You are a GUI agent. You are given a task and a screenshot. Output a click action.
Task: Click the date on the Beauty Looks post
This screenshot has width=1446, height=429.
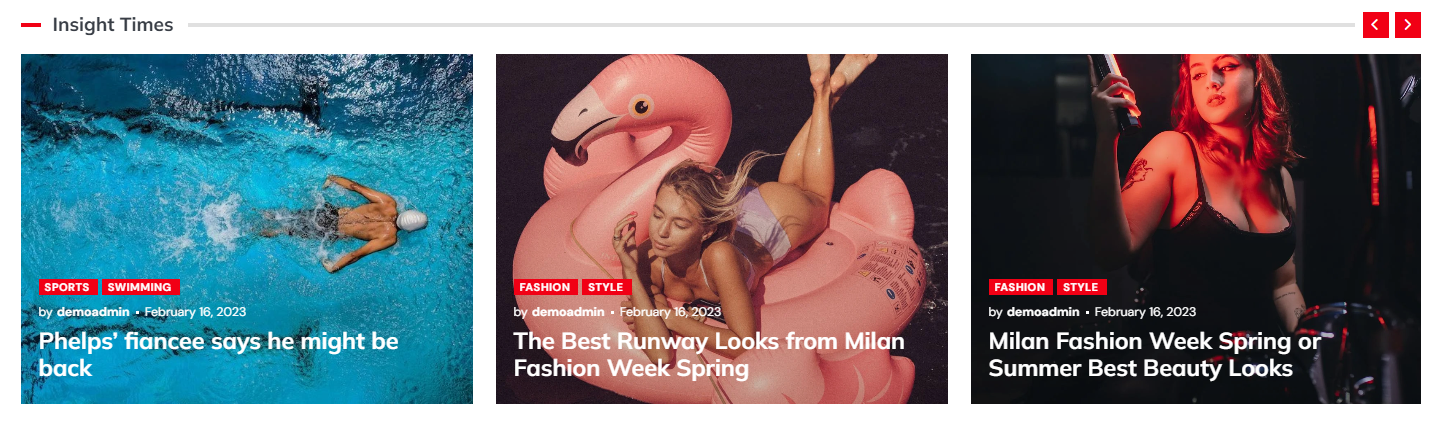[x=1145, y=312]
